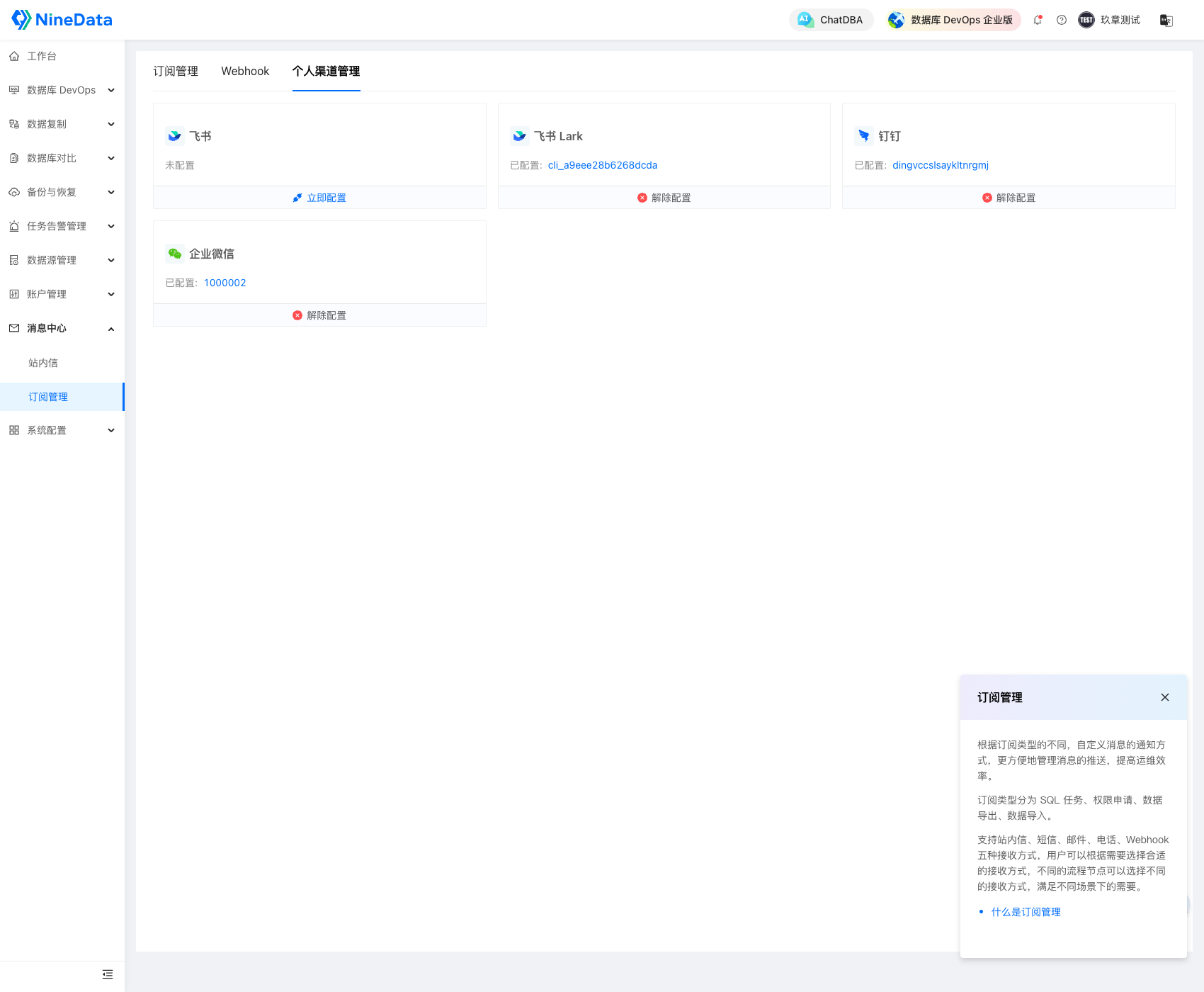
Task: Click 立即配置 for 飞书
Action: pyautogui.click(x=319, y=198)
